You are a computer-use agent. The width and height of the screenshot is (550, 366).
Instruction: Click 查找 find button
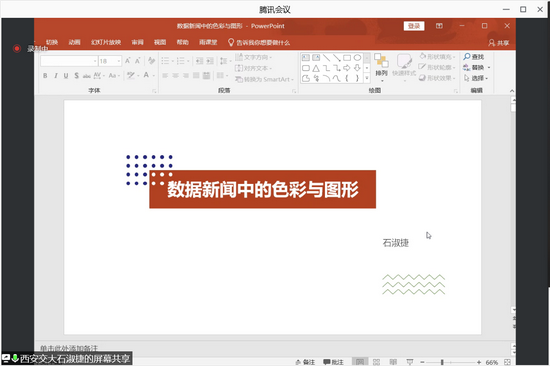[474, 56]
